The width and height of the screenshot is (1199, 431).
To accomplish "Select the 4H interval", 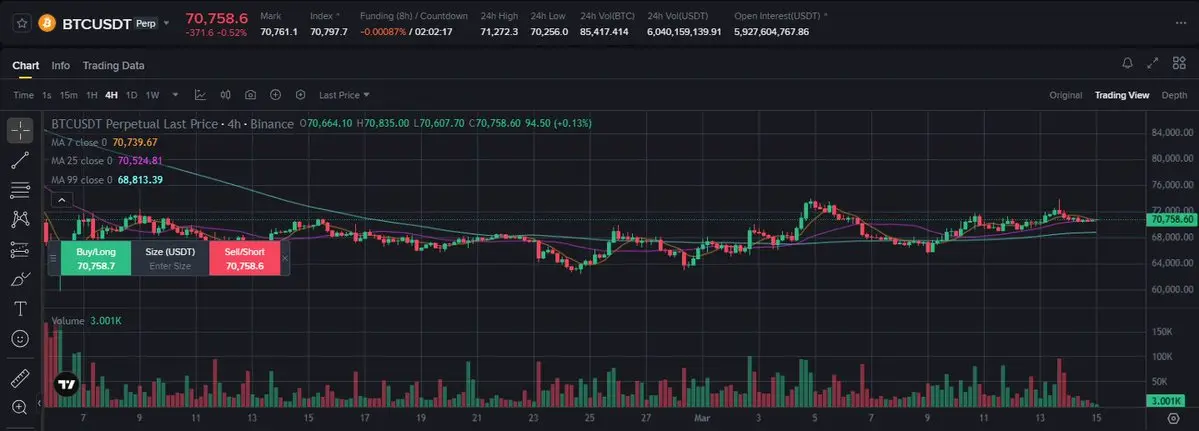I will point(112,95).
